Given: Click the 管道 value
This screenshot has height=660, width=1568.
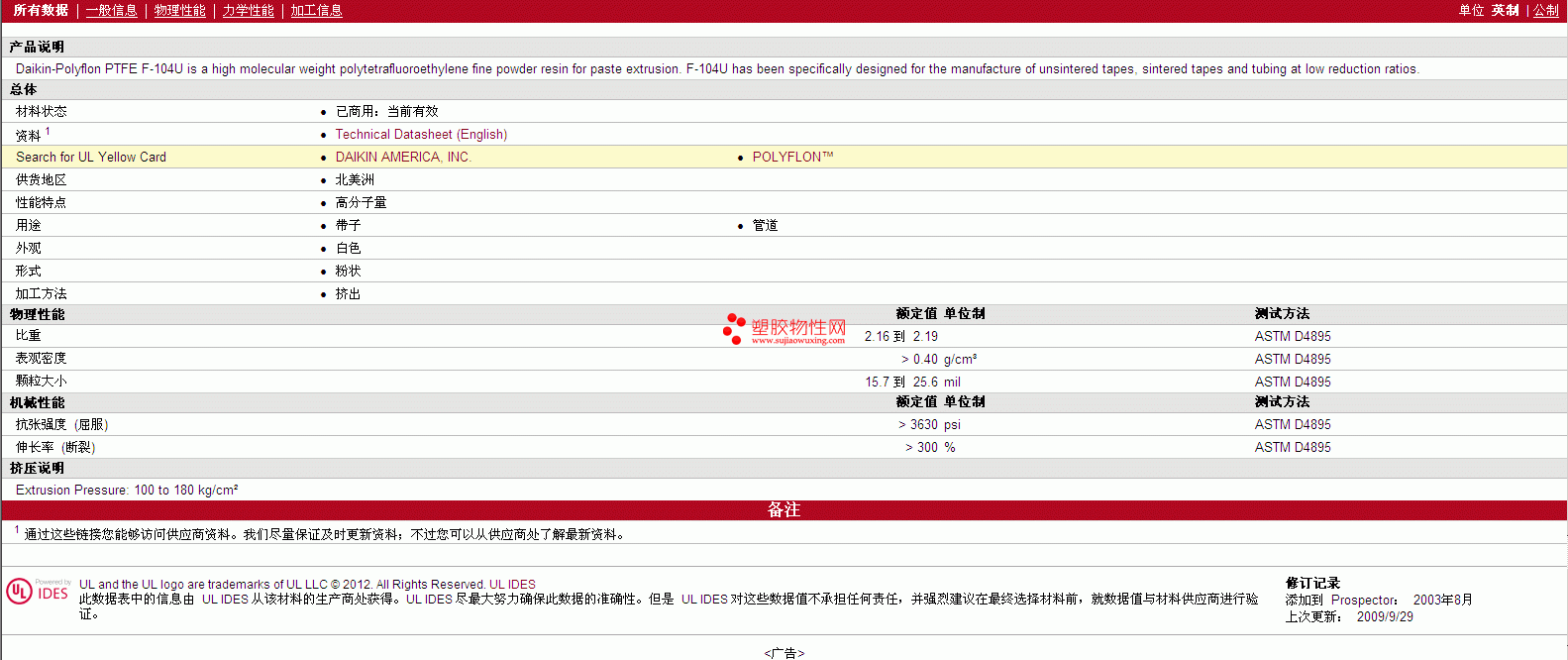Looking at the screenshot, I should point(765,225).
